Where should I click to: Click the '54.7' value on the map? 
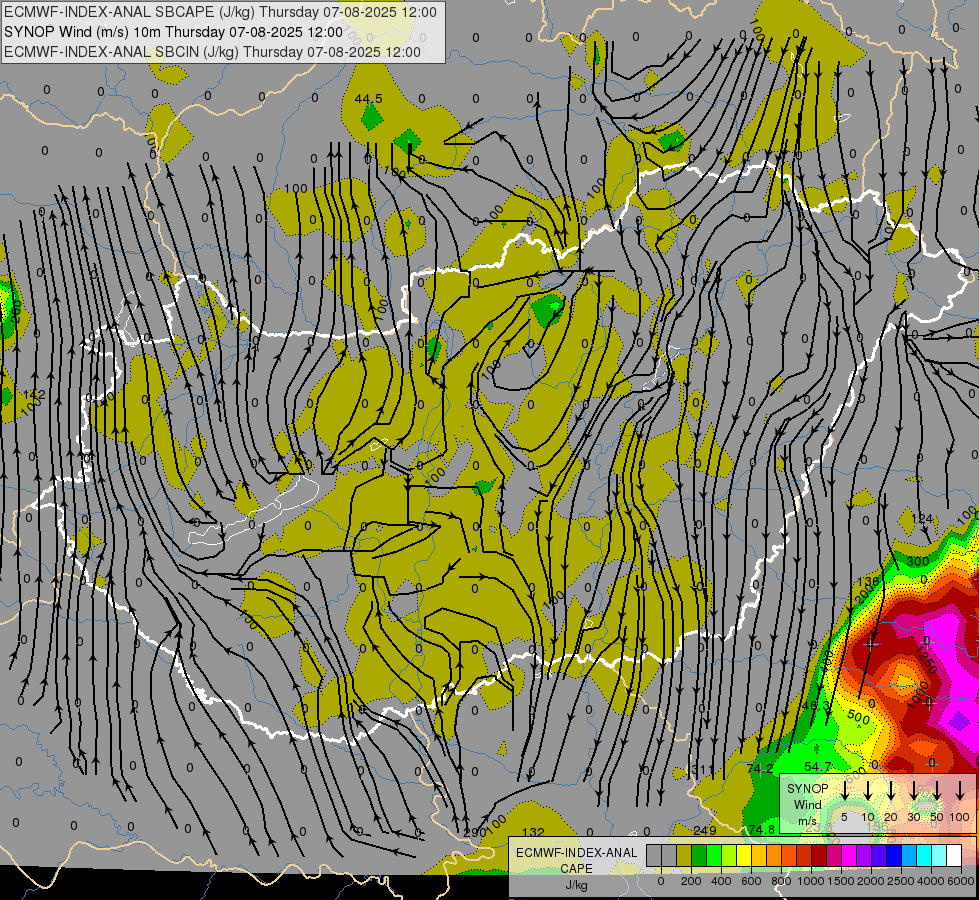point(817,766)
